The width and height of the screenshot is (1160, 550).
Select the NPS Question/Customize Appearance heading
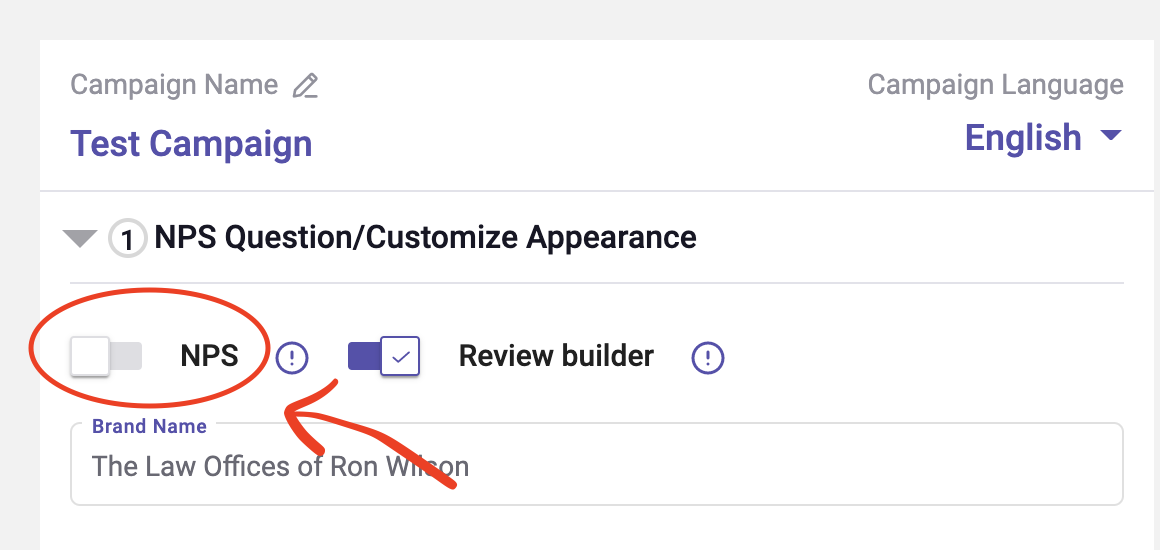[x=425, y=238]
